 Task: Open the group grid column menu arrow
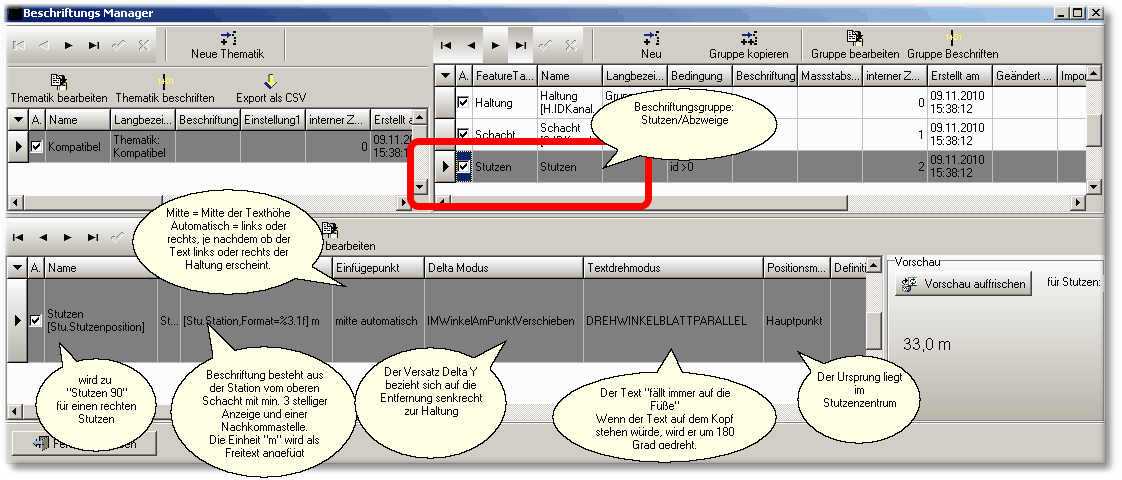[445, 75]
